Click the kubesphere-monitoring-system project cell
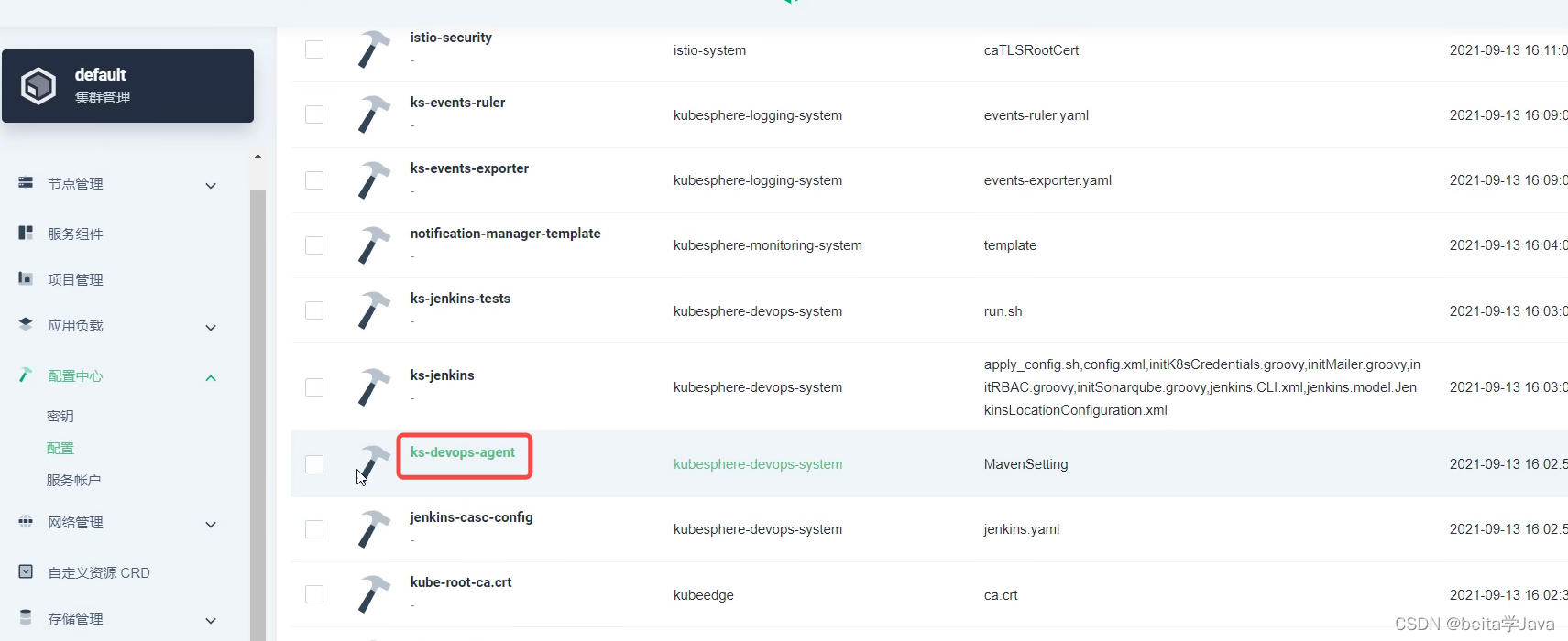 pyautogui.click(x=767, y=245)
